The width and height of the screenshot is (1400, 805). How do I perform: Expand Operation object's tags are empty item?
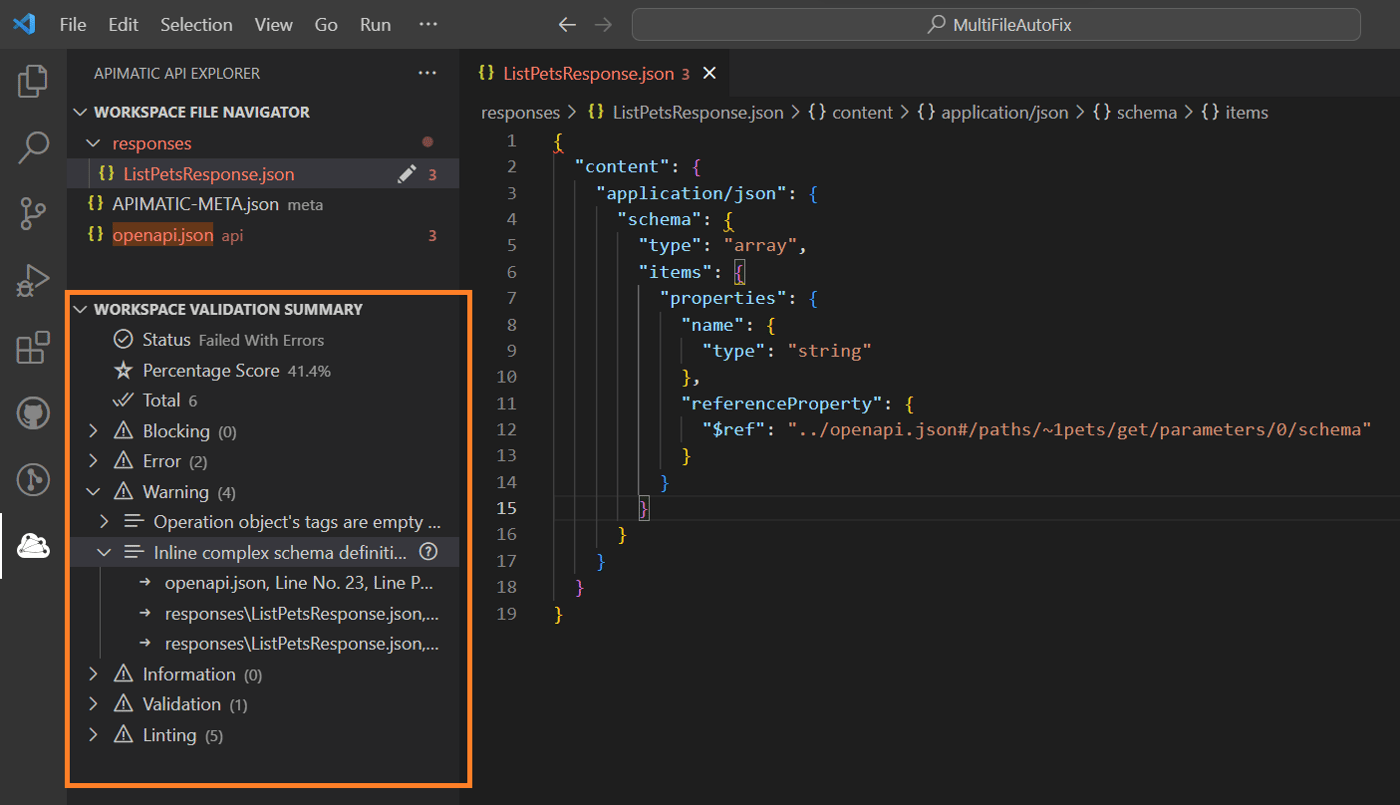104,522
